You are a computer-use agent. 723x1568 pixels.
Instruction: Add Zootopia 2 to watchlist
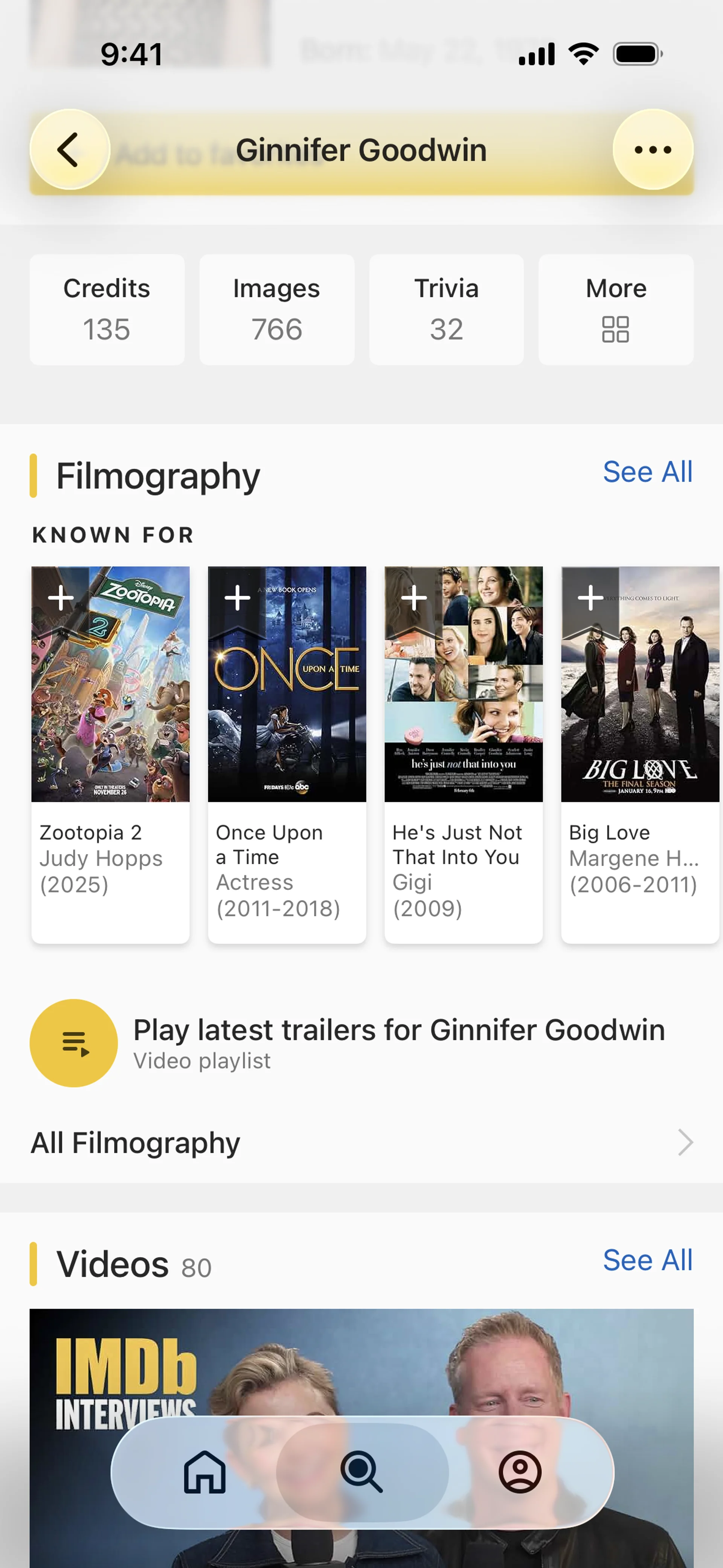point(61,598)
